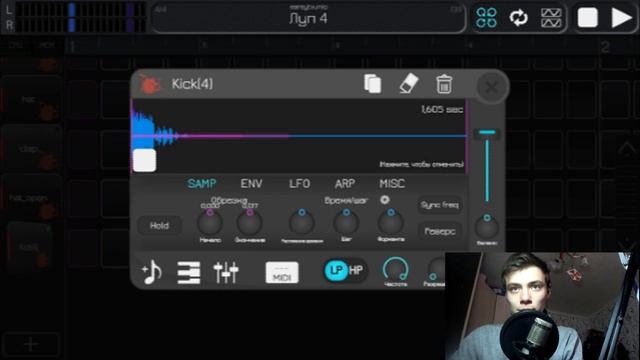
Task: Add a new track with plus button
Action: click(31, 344)
